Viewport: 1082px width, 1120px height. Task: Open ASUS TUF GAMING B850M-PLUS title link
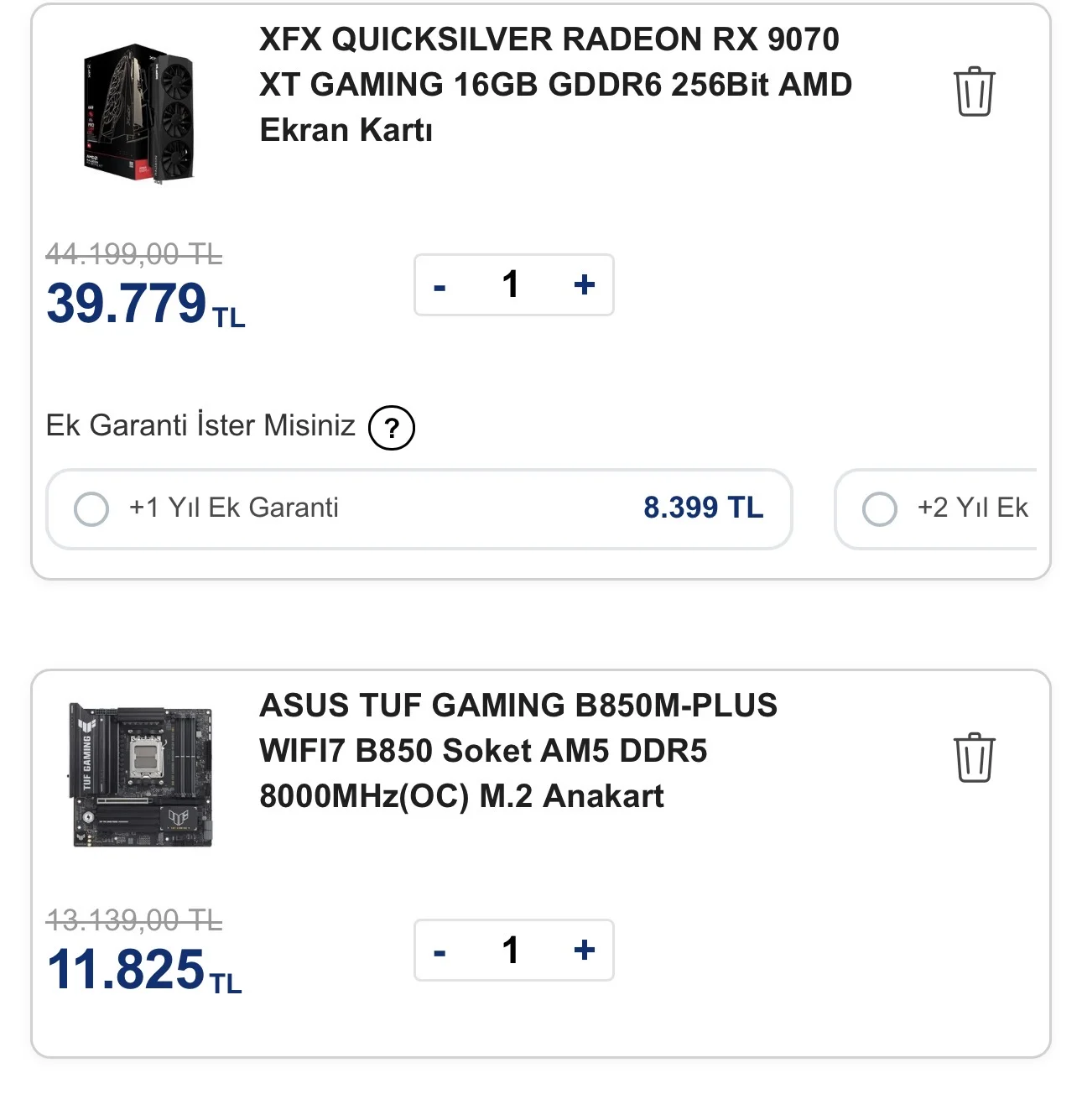pyautogui.click(x=518, y=751)
